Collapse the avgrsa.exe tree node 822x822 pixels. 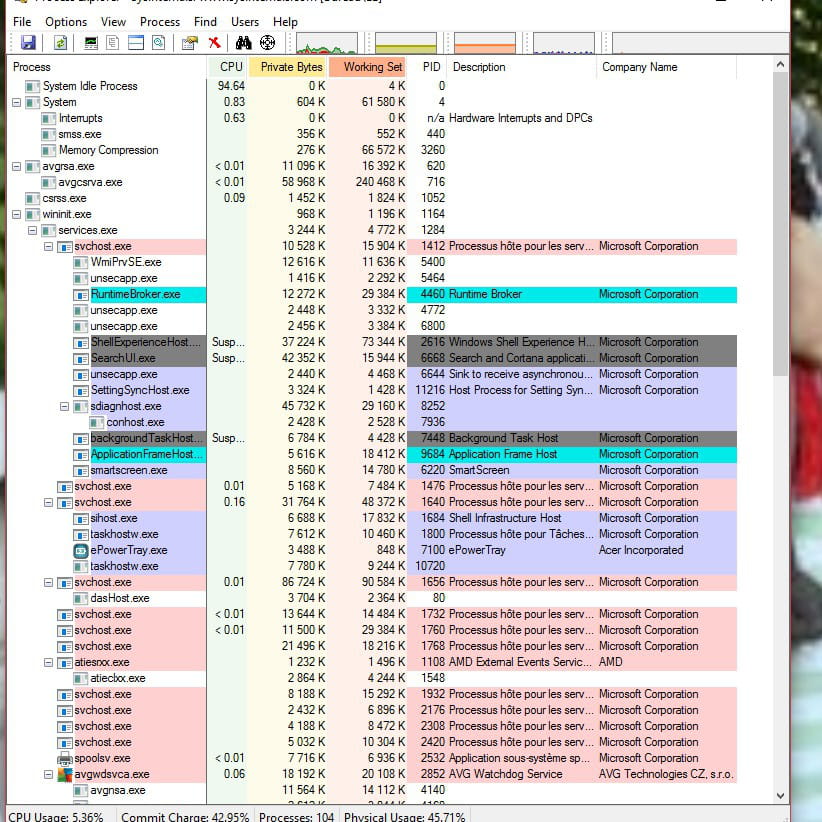click(16, 167)
